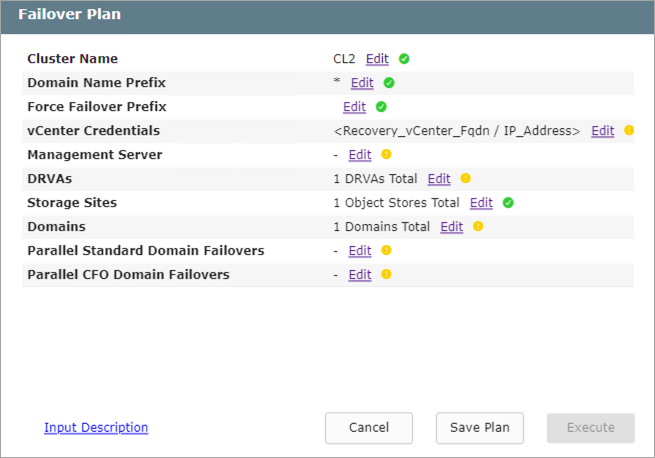Image resolution: width=655 pixels, height=458 pixels.
Task: Edit the Storage Sites object stores
Action: 481,203
